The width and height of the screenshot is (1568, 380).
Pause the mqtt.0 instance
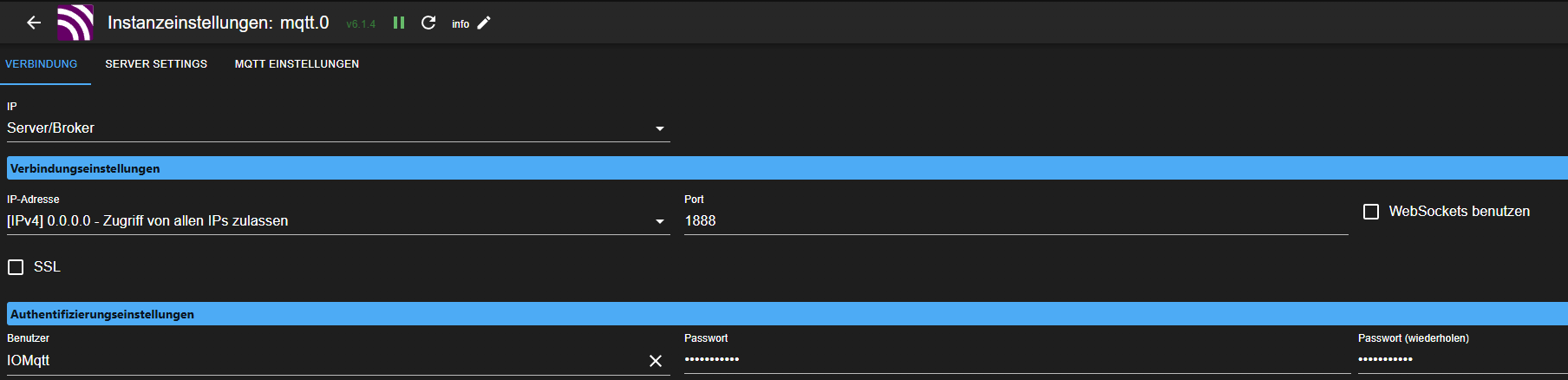point(399,23)
